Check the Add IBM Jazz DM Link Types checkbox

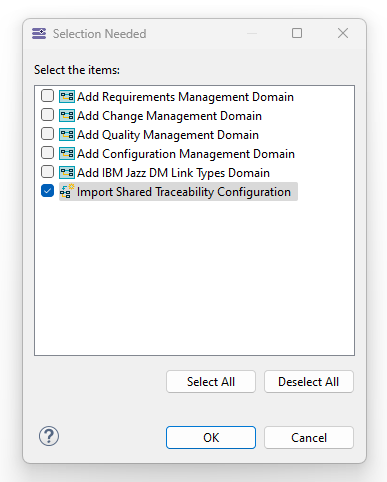[x=47, y=172]
